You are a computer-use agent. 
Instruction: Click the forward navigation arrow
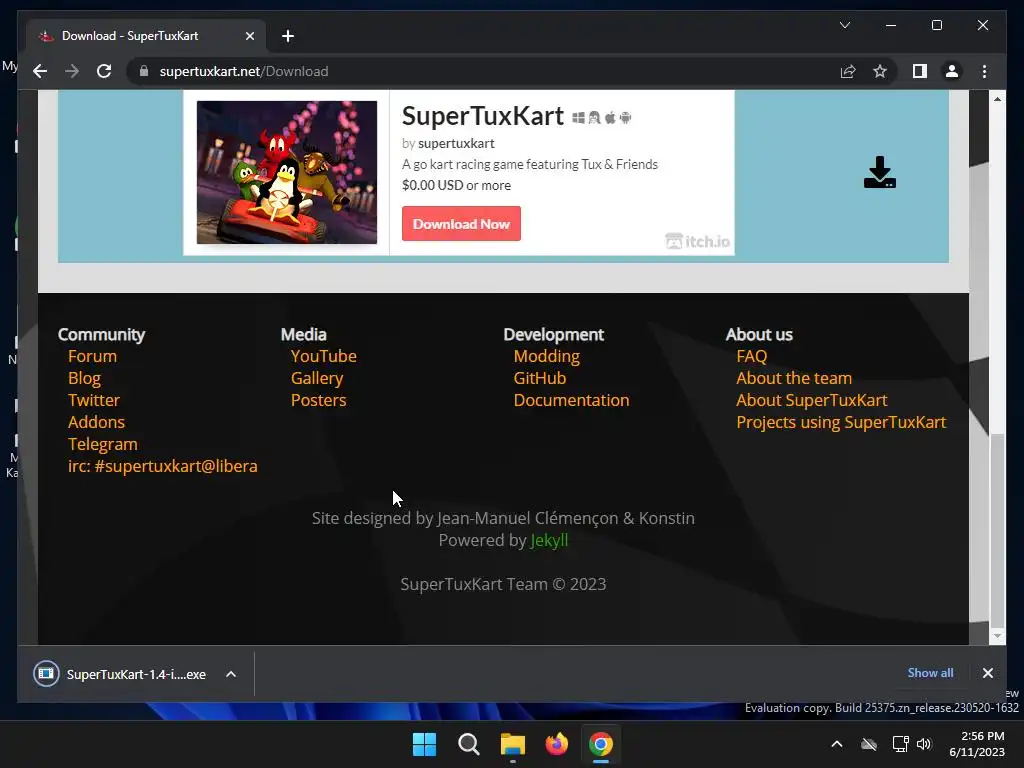72,71
